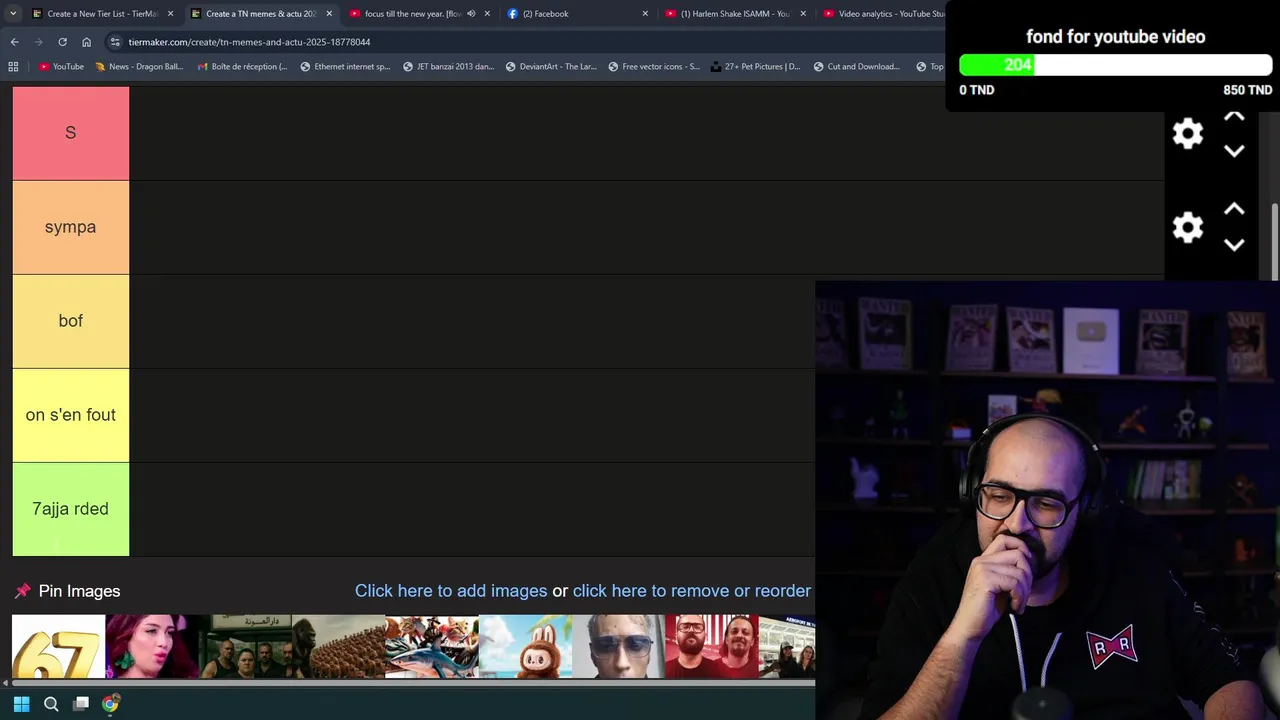Viewport: 1280px width, 720px height.
Task: Open the browser home page
Action: (x=86, y=42)
